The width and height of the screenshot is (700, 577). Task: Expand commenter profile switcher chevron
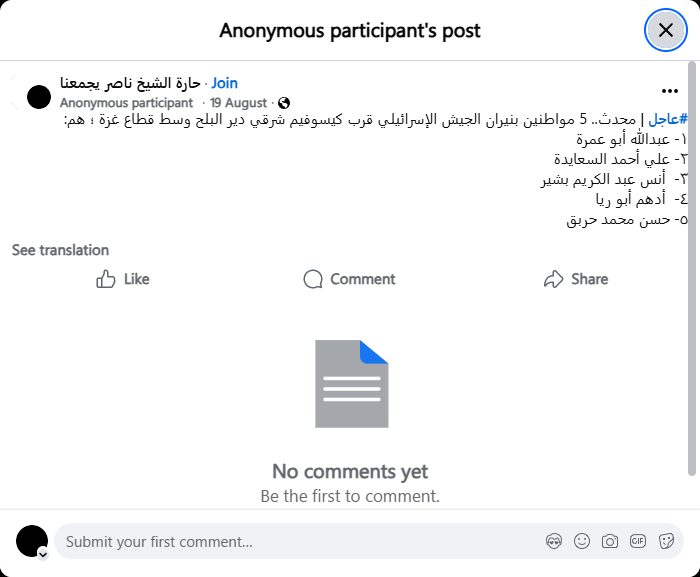point(43,553)
